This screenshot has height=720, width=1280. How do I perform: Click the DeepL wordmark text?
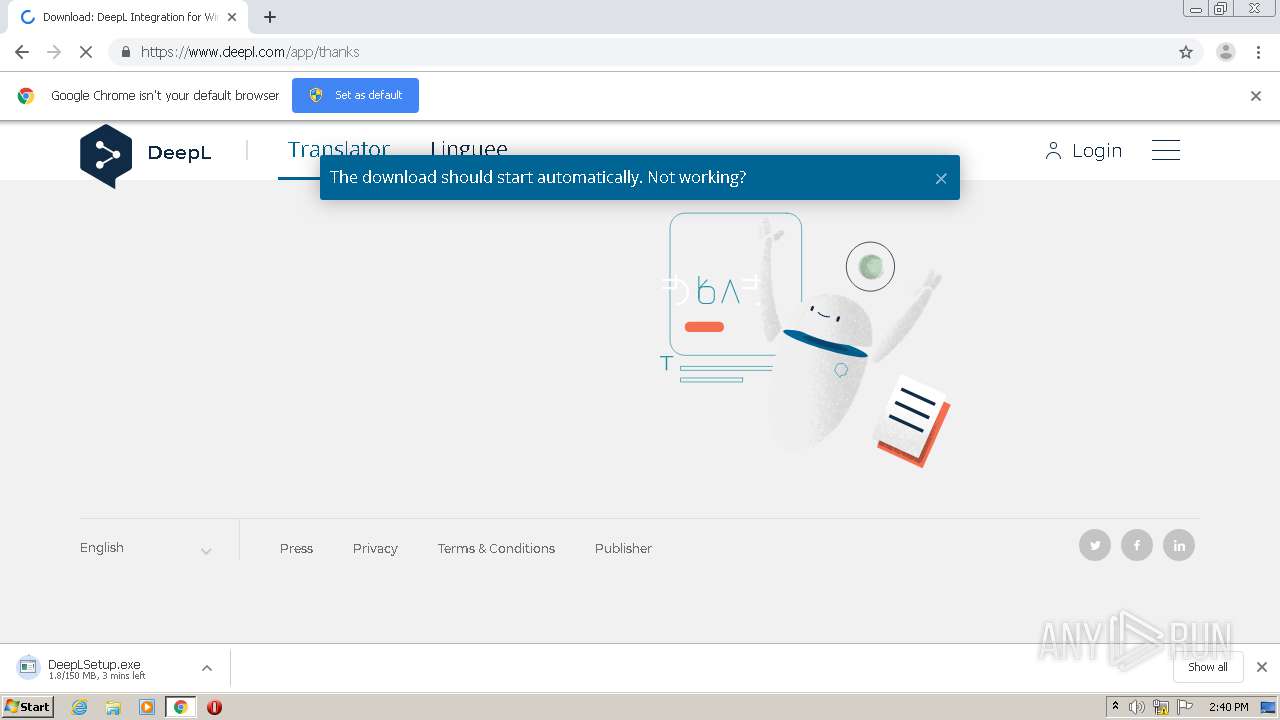pyautogui.click(x=179, y=153)
